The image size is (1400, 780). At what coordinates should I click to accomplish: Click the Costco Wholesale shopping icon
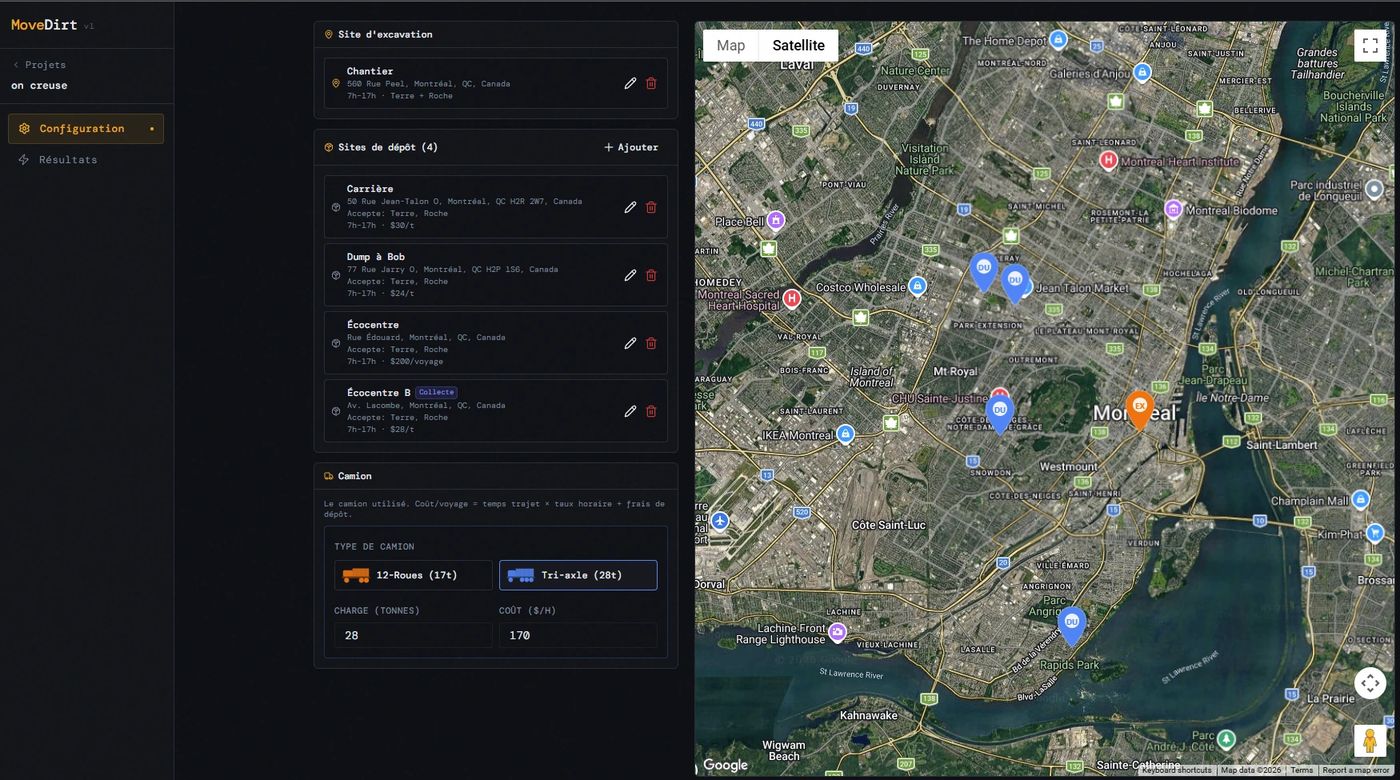(917, 286)
